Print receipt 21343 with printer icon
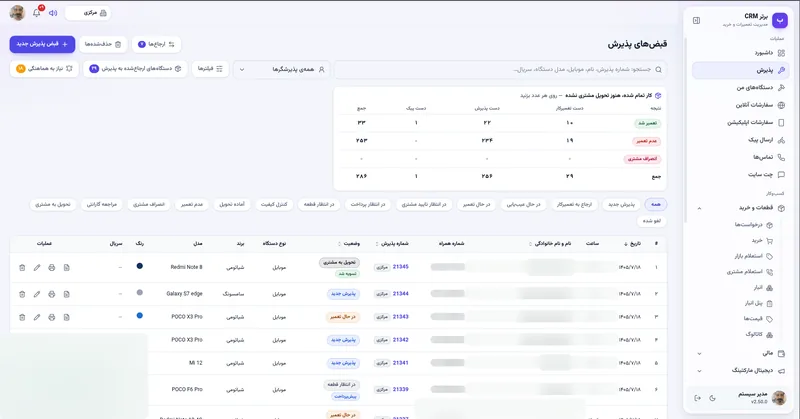Image resolution: width=800 pixels, height=419 pixels. 52,317
